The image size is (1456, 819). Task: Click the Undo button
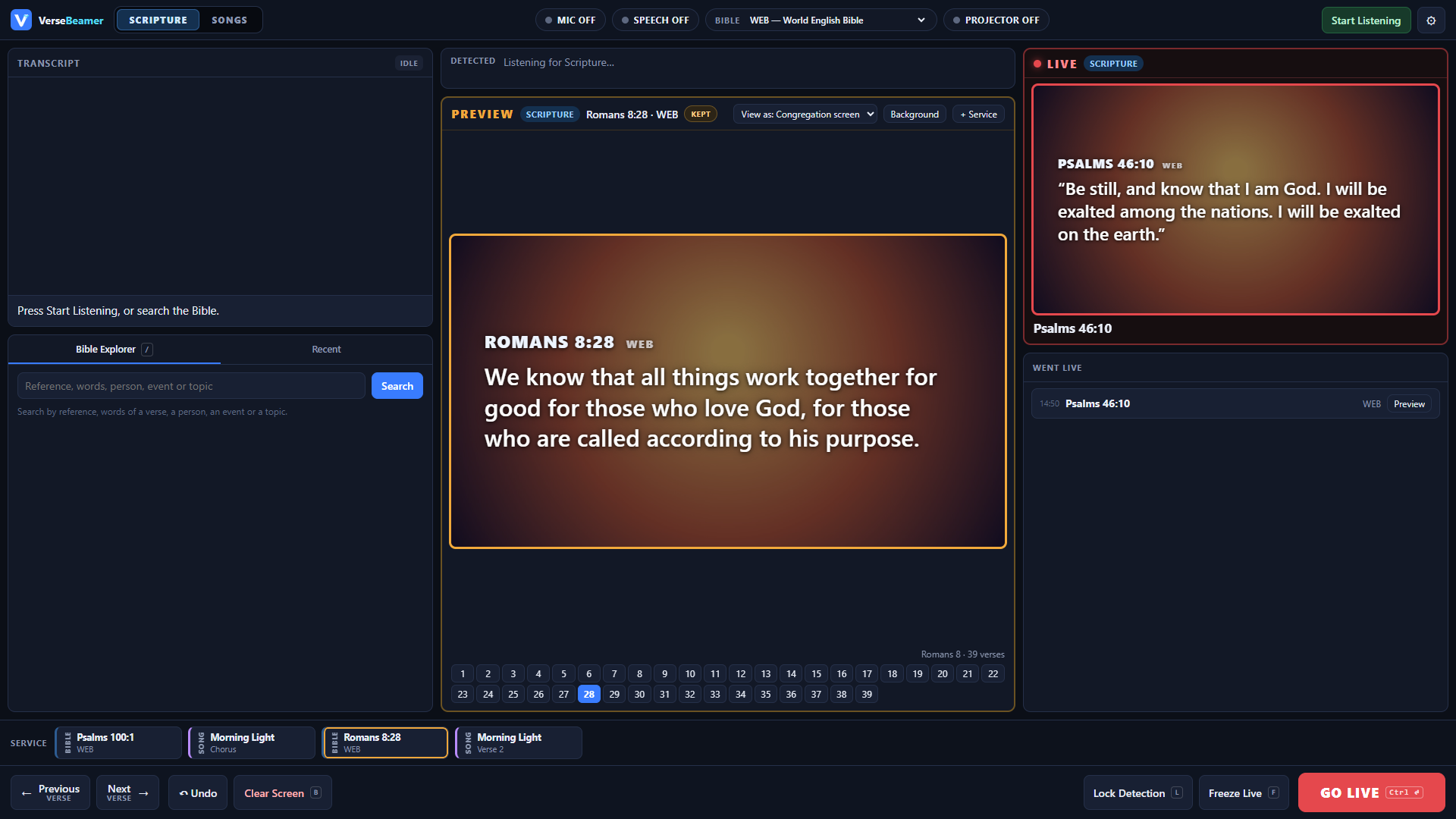pyautogui.click(x=198, y=793)
